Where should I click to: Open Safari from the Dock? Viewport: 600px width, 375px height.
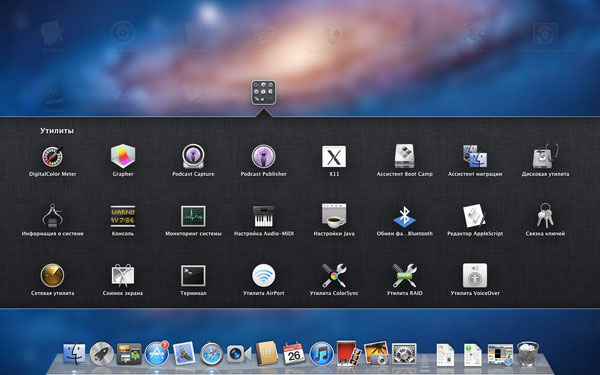tap(212, 354)
